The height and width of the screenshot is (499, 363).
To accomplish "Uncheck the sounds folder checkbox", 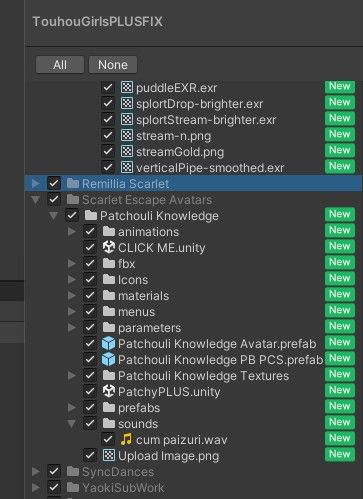I will tap(90, 423).
